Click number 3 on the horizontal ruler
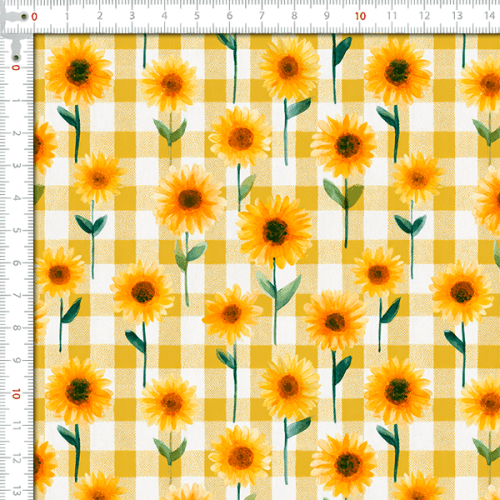500x500 pixels. point(132,16)
